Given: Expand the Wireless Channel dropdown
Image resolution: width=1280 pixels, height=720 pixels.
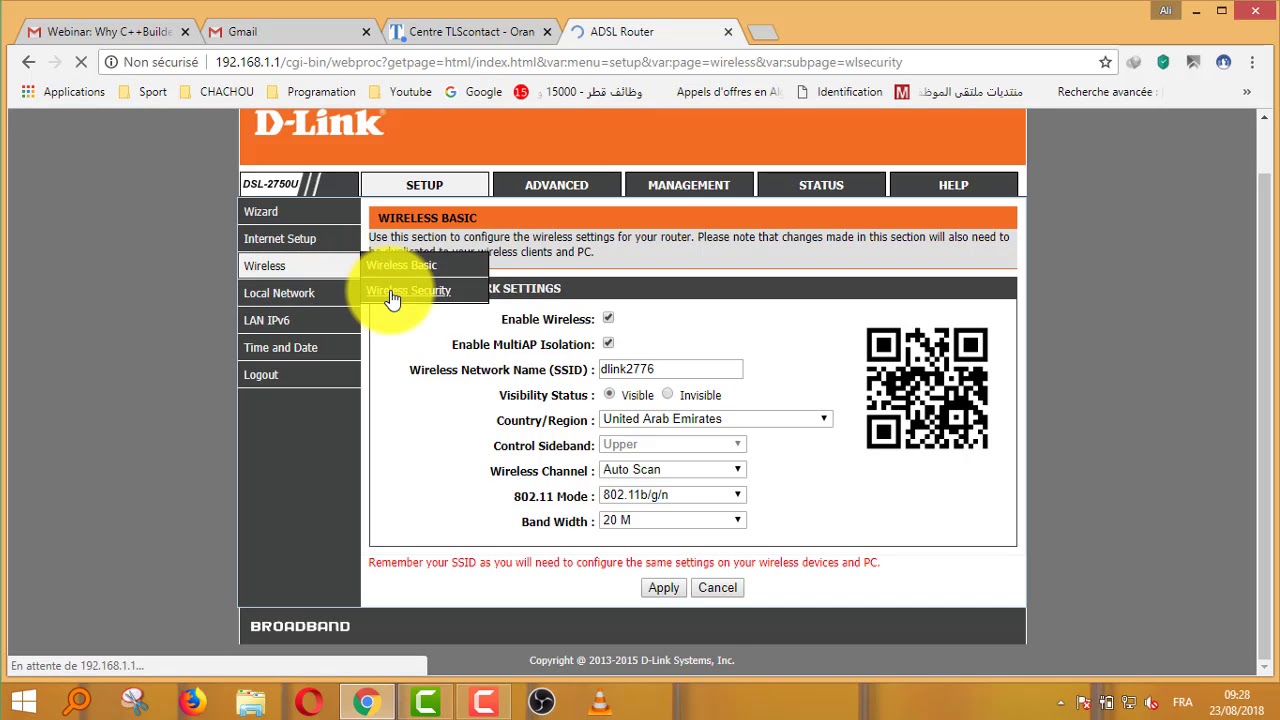Looking at the screenshot, I should click(x=672, y=470).
